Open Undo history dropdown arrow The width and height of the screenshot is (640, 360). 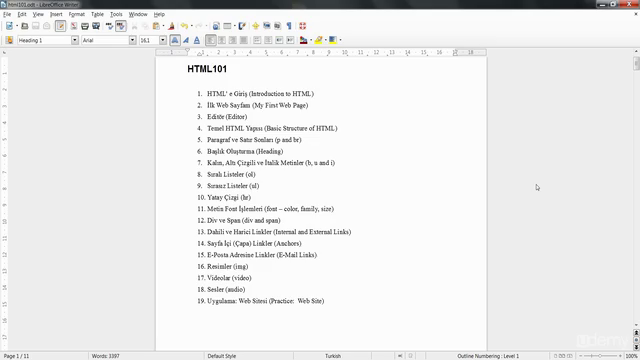point(192,26)
